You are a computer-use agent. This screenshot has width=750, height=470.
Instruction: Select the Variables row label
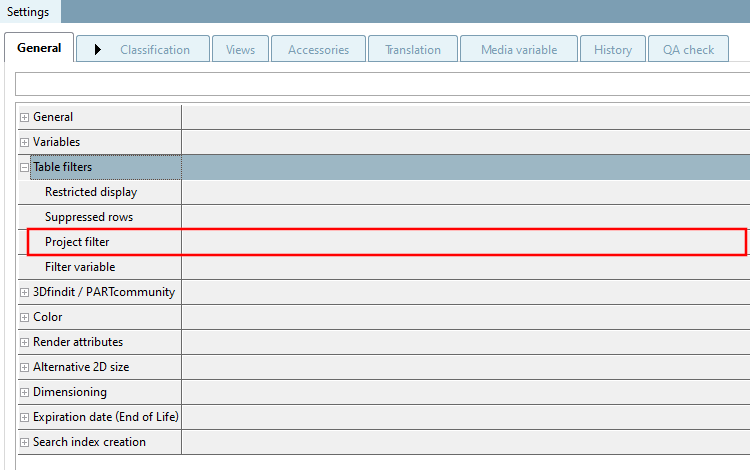click(56, 142)
